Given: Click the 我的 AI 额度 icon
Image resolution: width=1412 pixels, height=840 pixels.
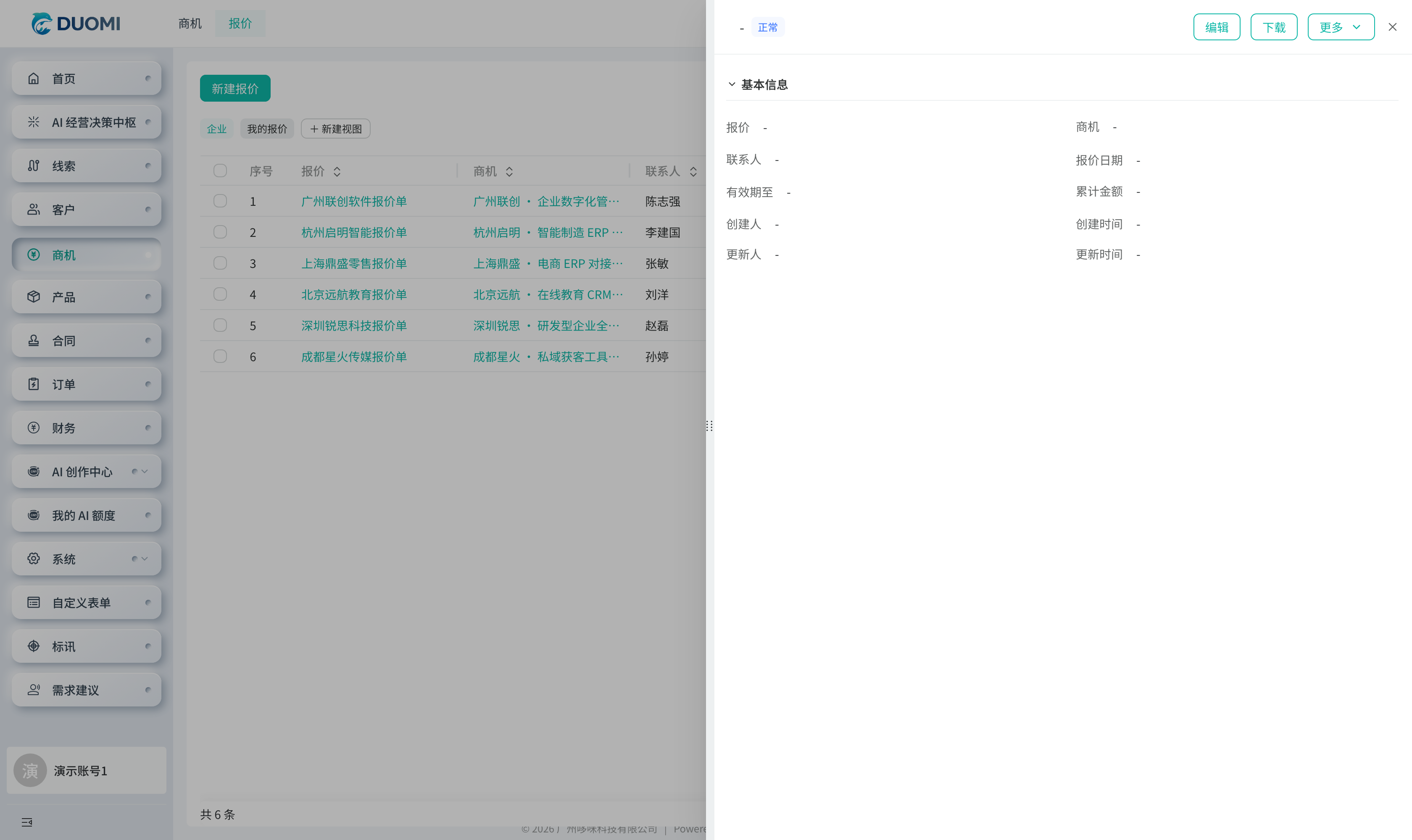Looking at the screenshot, I should coord(34,514).
